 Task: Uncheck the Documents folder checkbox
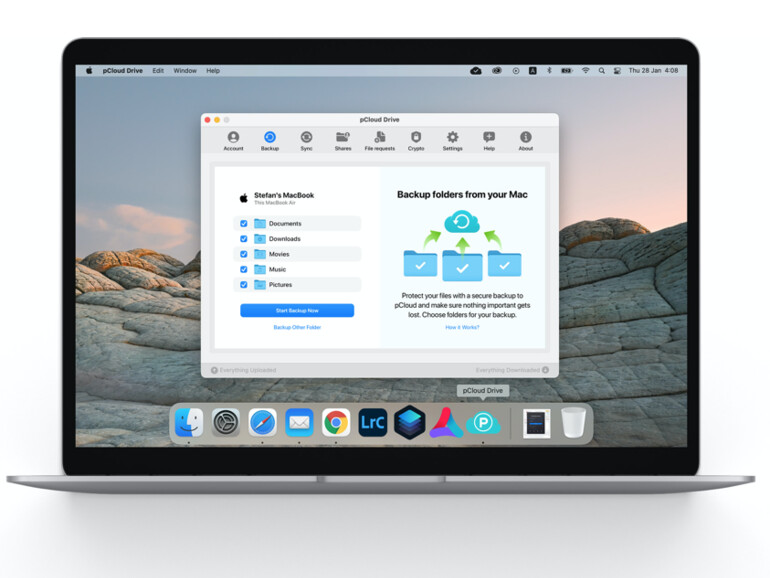pos(244,223)
